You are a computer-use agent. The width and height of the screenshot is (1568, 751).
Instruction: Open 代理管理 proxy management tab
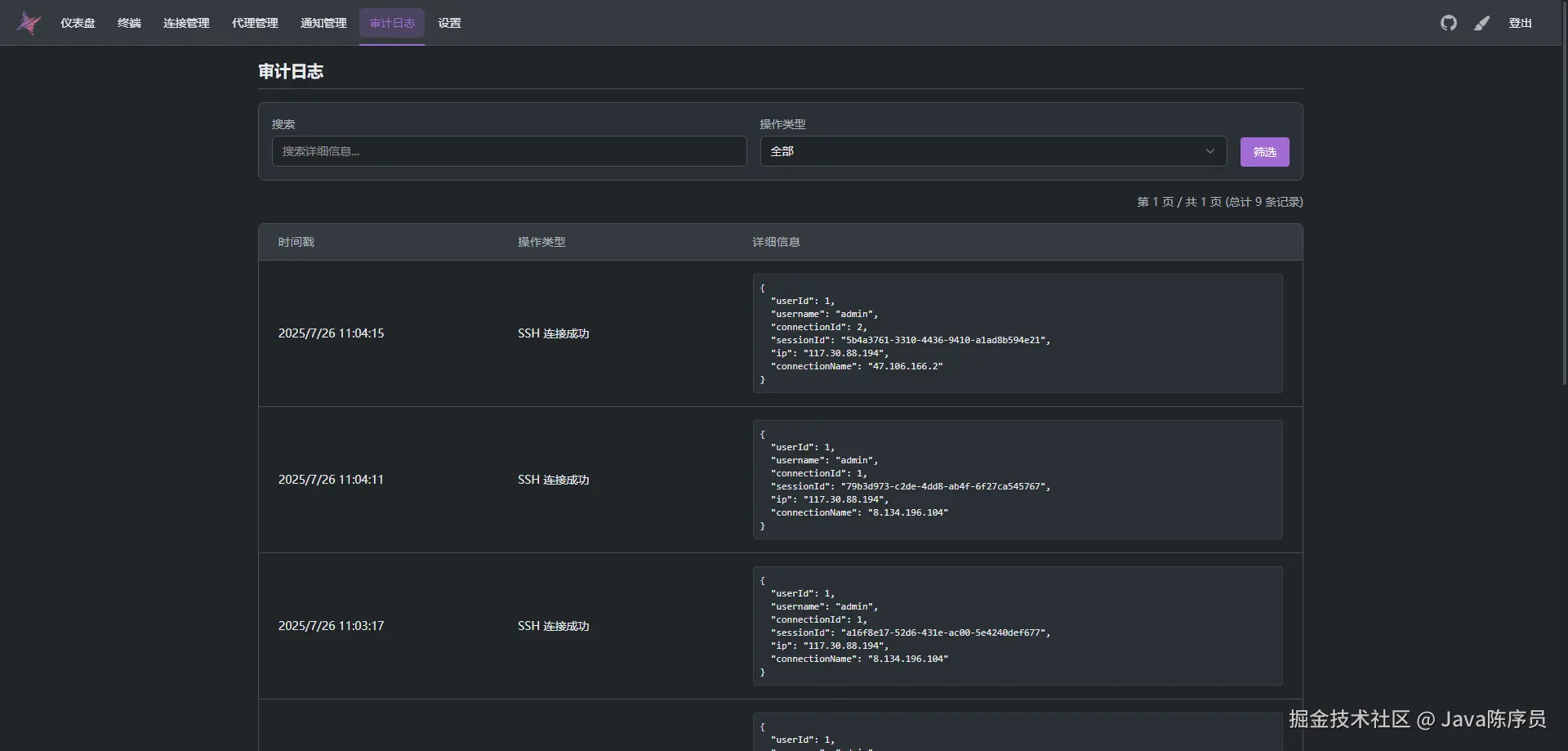(255, 23)
